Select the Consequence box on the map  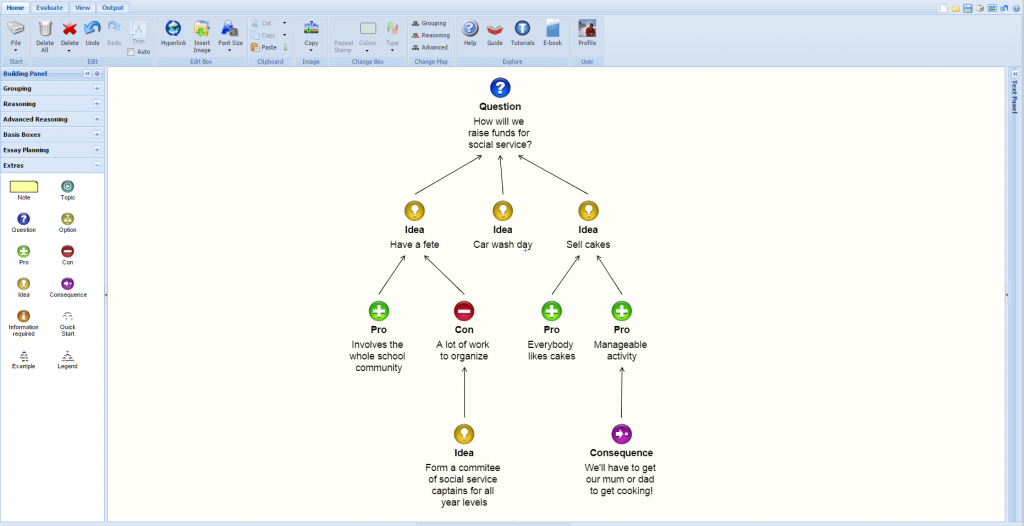point(621,461)
